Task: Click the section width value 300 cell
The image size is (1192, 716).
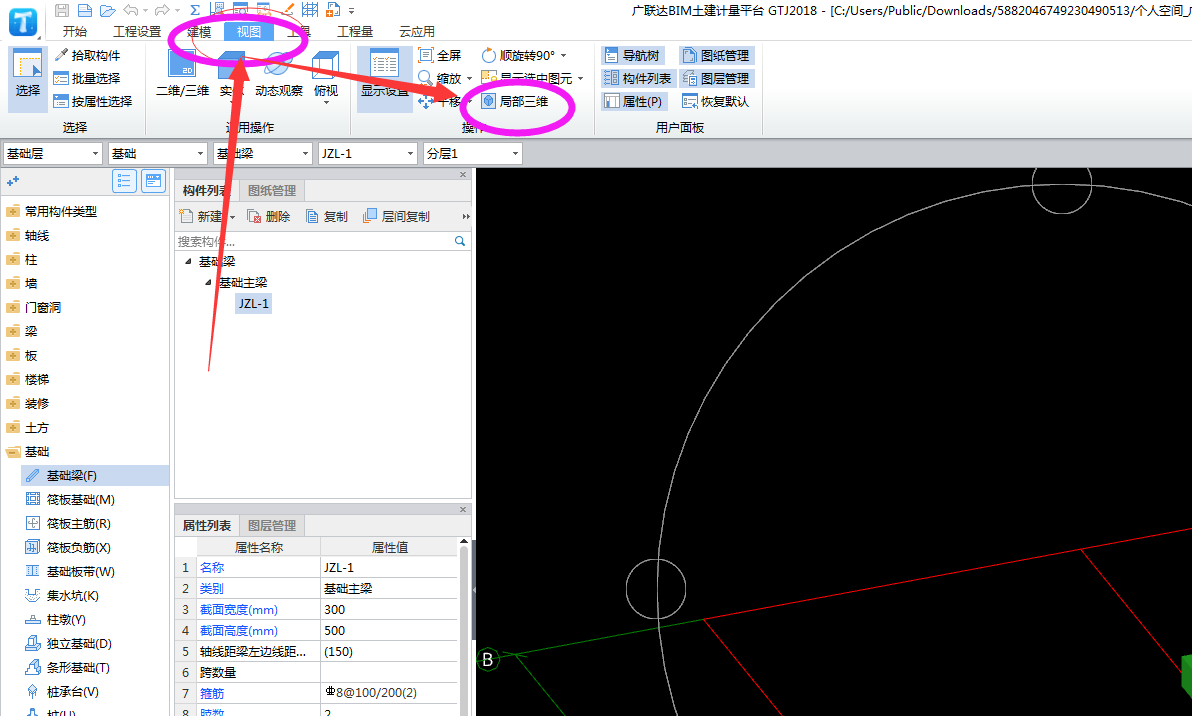Action: (388, 610)
